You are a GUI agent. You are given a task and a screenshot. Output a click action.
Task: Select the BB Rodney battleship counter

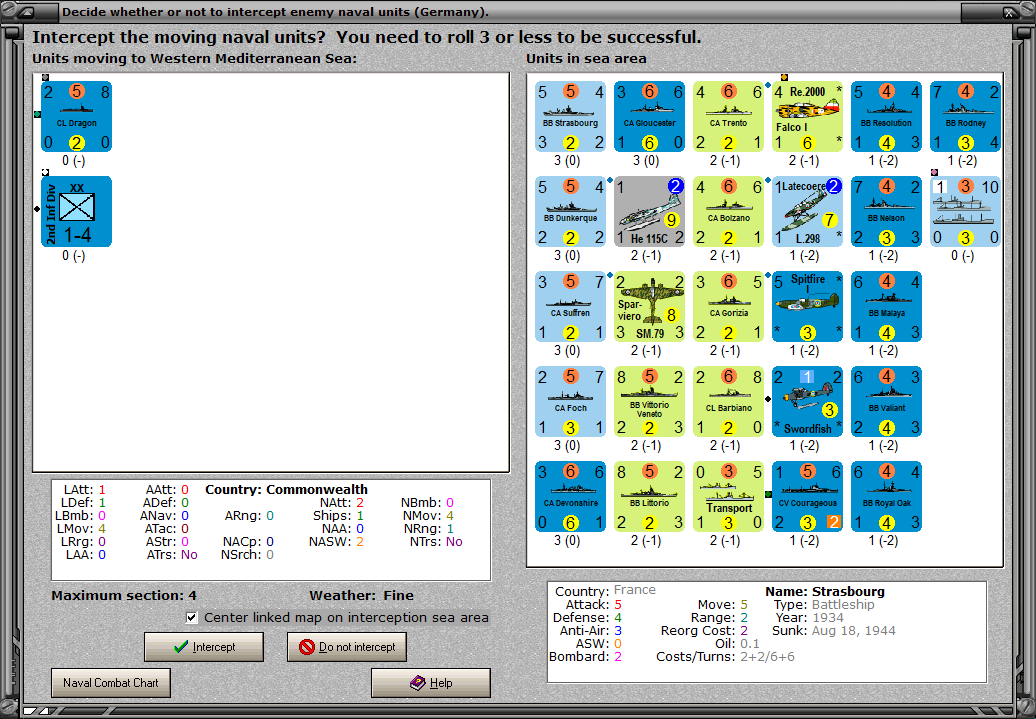pos(965,117)
